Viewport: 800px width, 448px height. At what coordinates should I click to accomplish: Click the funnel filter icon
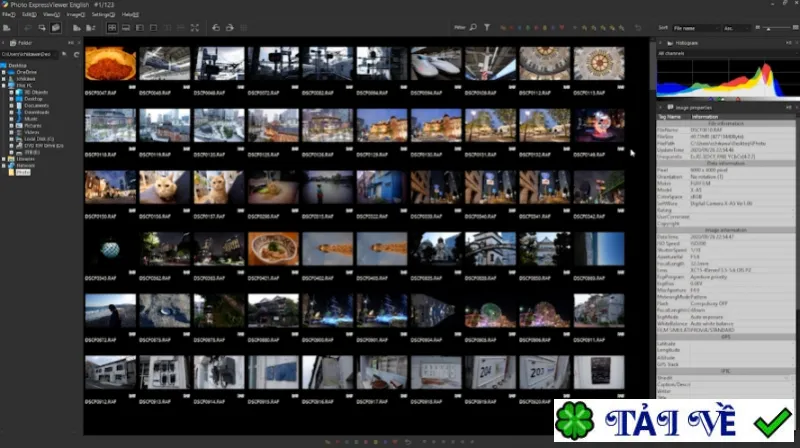point(487,28)
